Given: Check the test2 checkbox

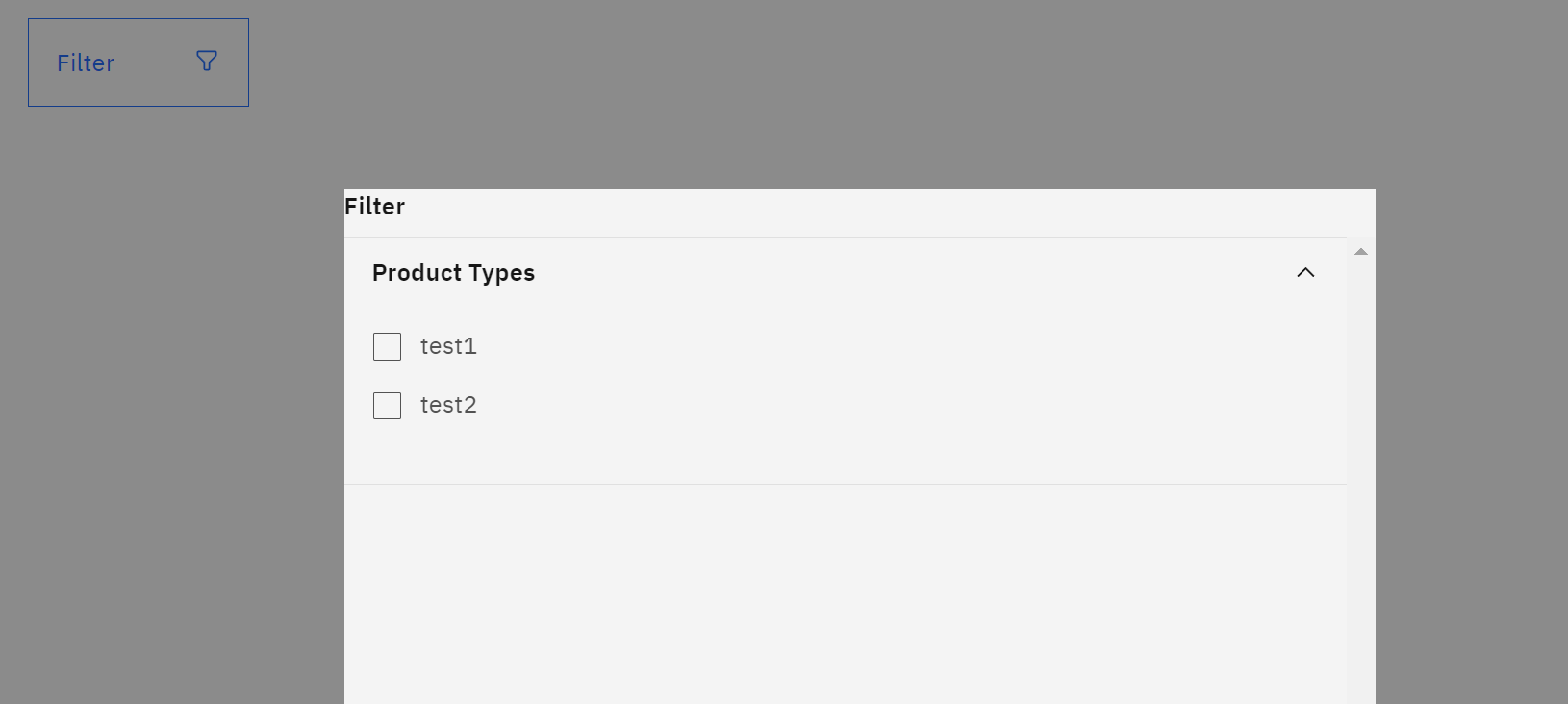Looking at the screenshot, I should tap(387, 405).
